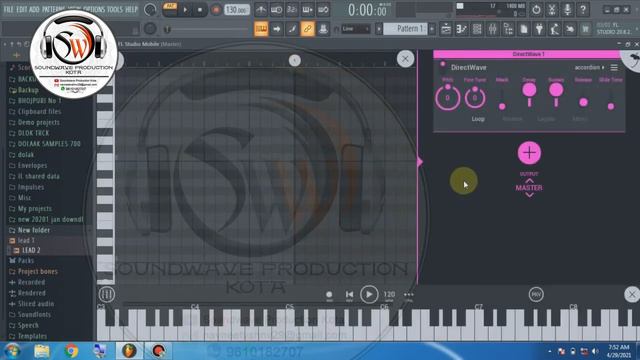Open the Mixer view icon
This screenshot has width=640, height=360.
tap(493, 29)
